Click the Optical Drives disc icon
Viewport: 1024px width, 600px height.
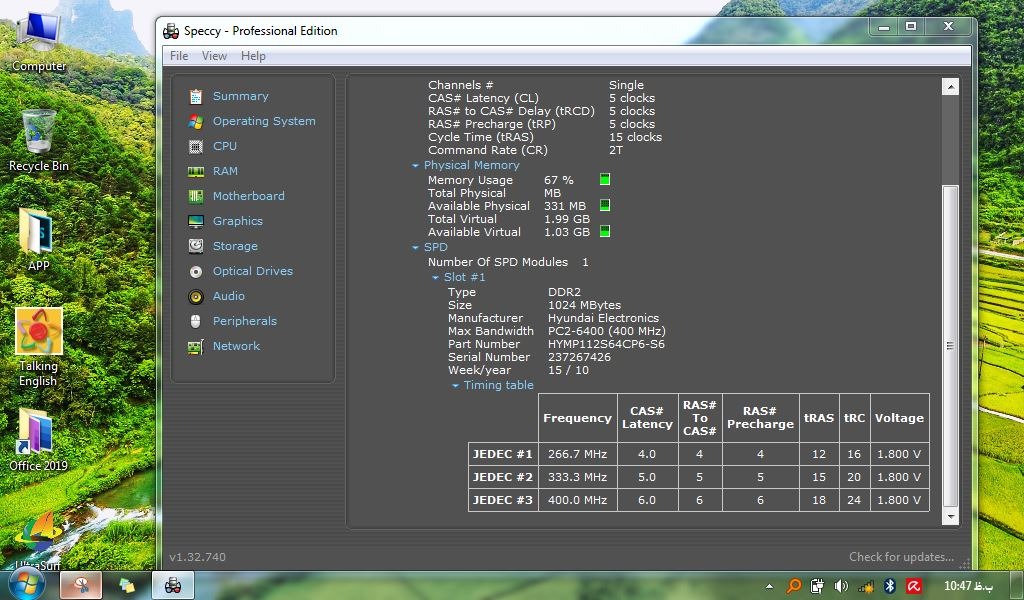pos(196,271)
